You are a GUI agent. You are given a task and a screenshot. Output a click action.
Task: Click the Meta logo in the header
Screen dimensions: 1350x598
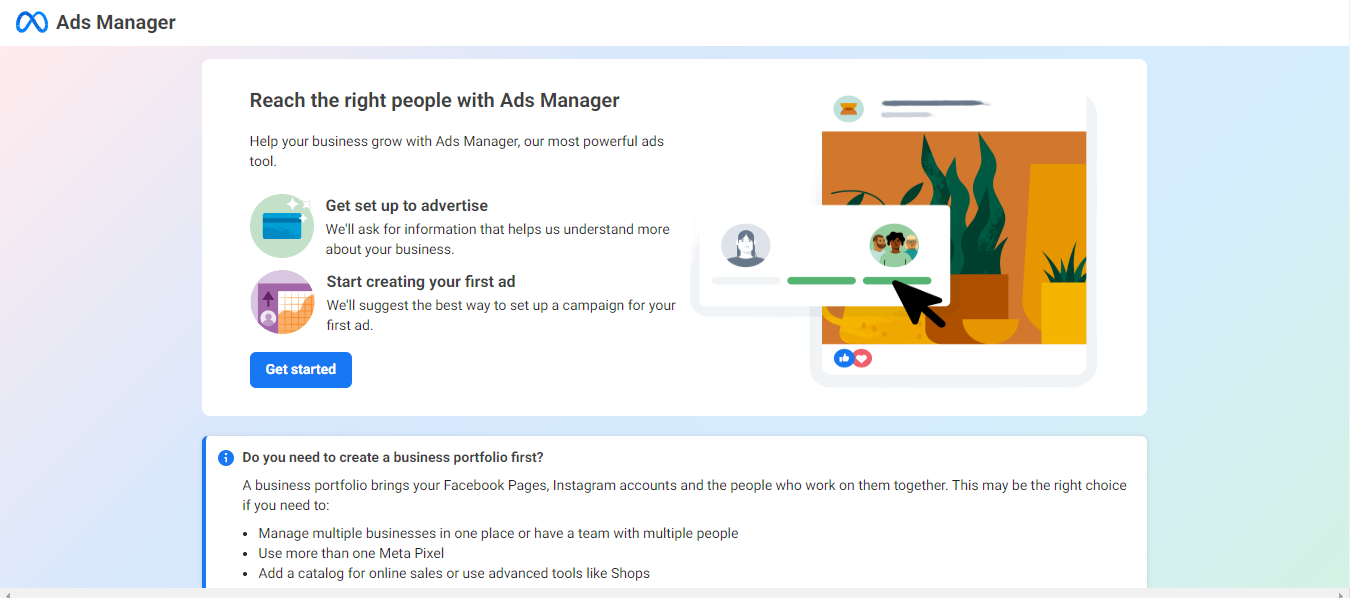pos(30,21)
